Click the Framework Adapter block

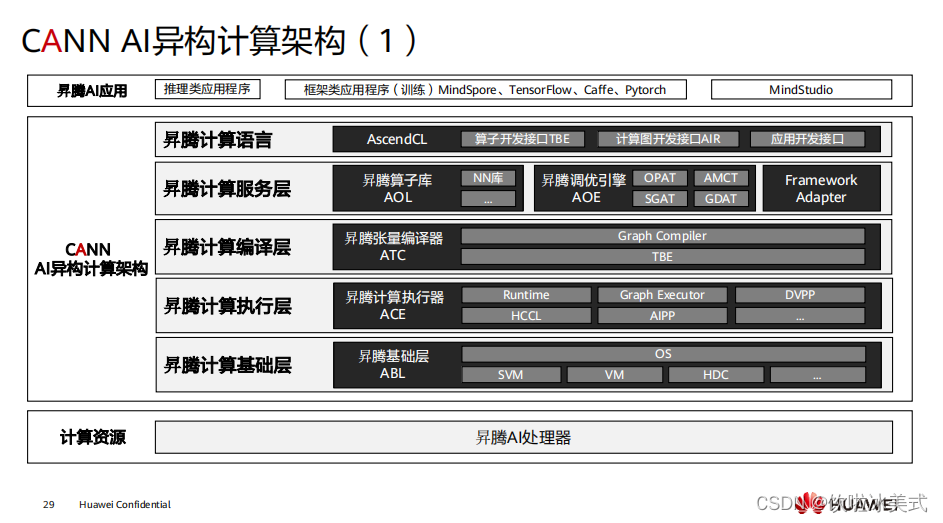click(822, 189)
